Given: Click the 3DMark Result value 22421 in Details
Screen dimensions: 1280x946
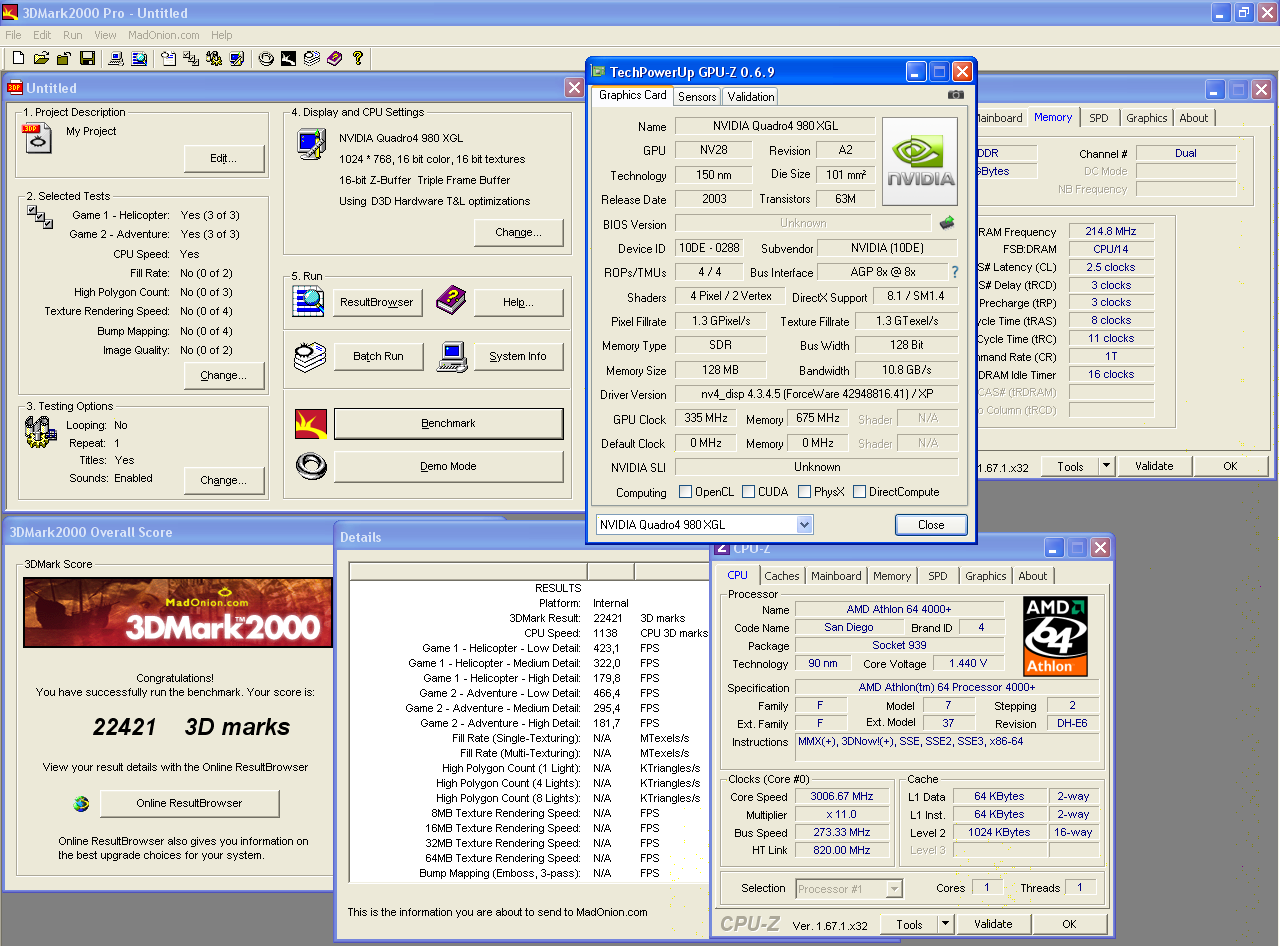Looking at the screenshot, I should pyautogui.click(x=608, y=618).
